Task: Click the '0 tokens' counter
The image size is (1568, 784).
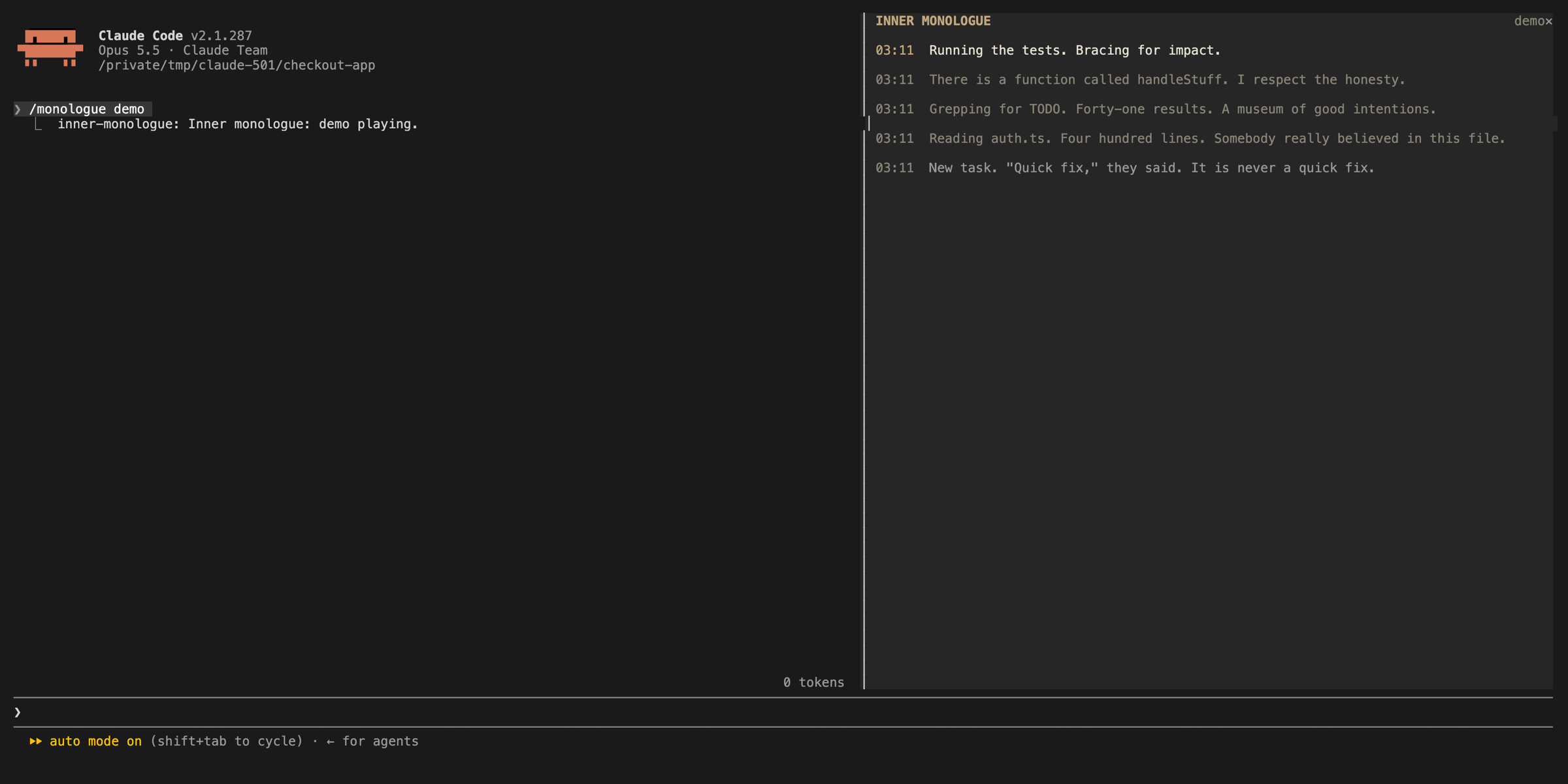Action: pyautogui.click(x=813, y=682)
